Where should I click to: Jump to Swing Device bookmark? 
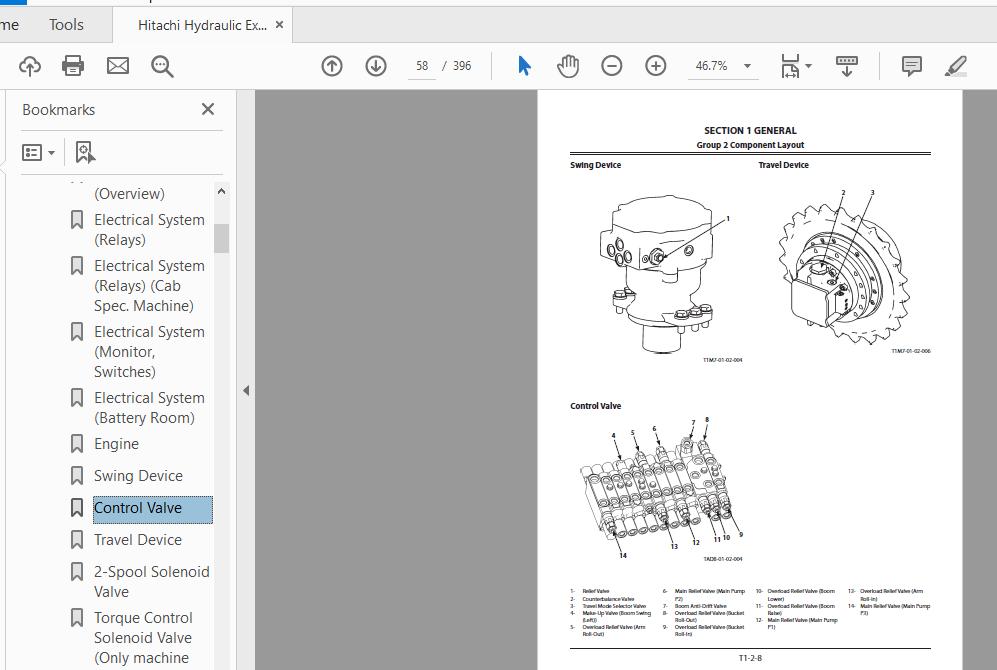point(138,476)
